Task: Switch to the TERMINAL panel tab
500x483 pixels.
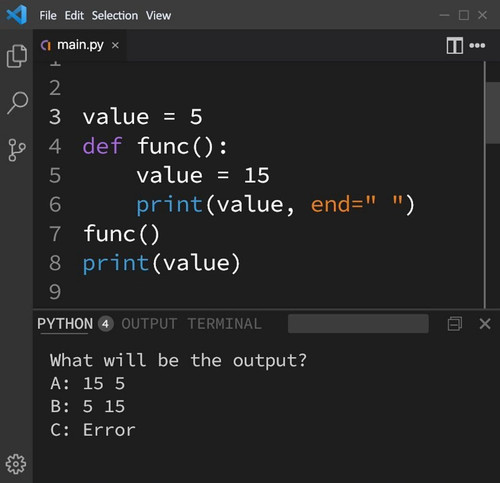Action: click(x=224, y=324)
